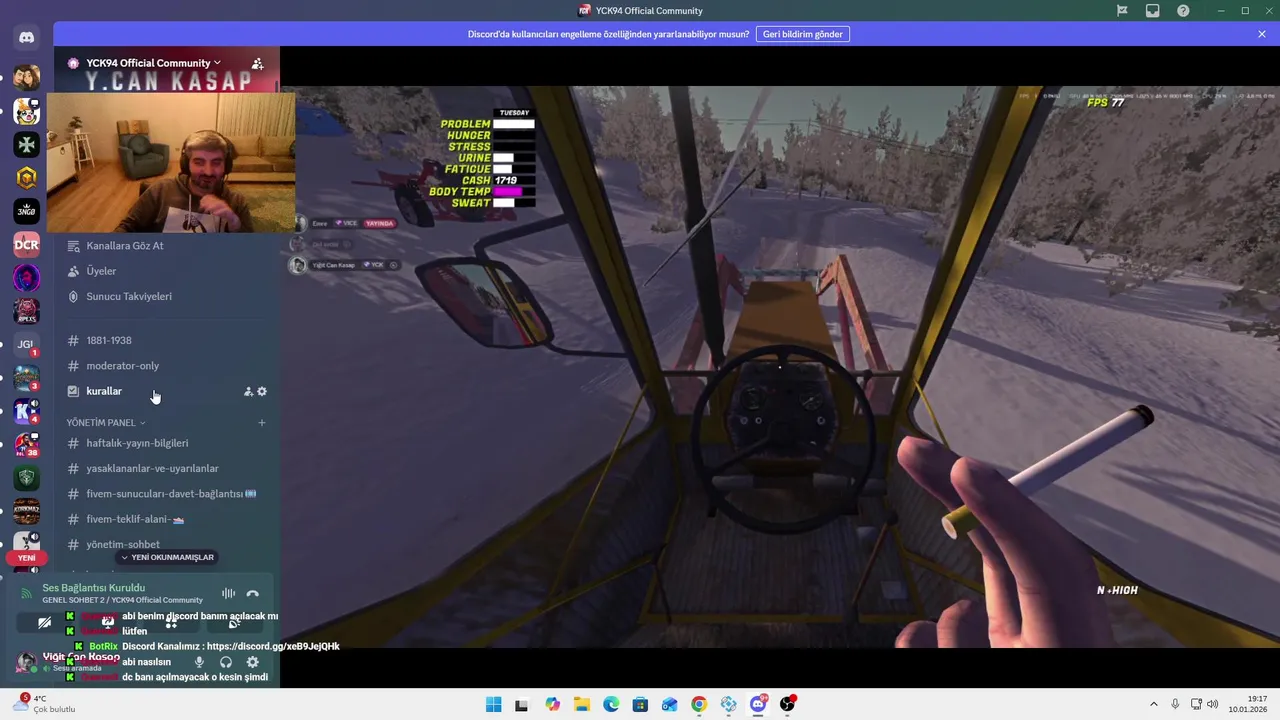This screenshot has width=1280, height=720.
Task: Open File Explorer from taskbar
Action: click(x=582, y=705)
